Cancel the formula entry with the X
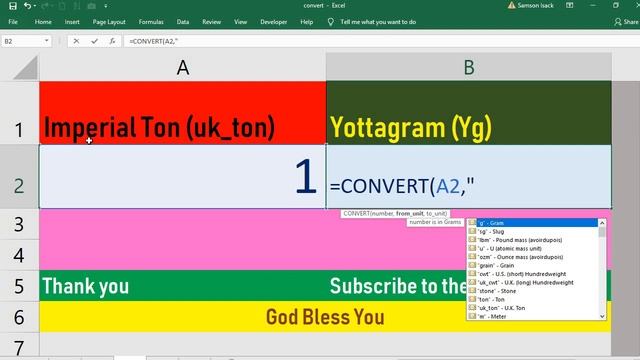Image resolution: width=640 pixels, height=360 pixels. coord(76,41)
